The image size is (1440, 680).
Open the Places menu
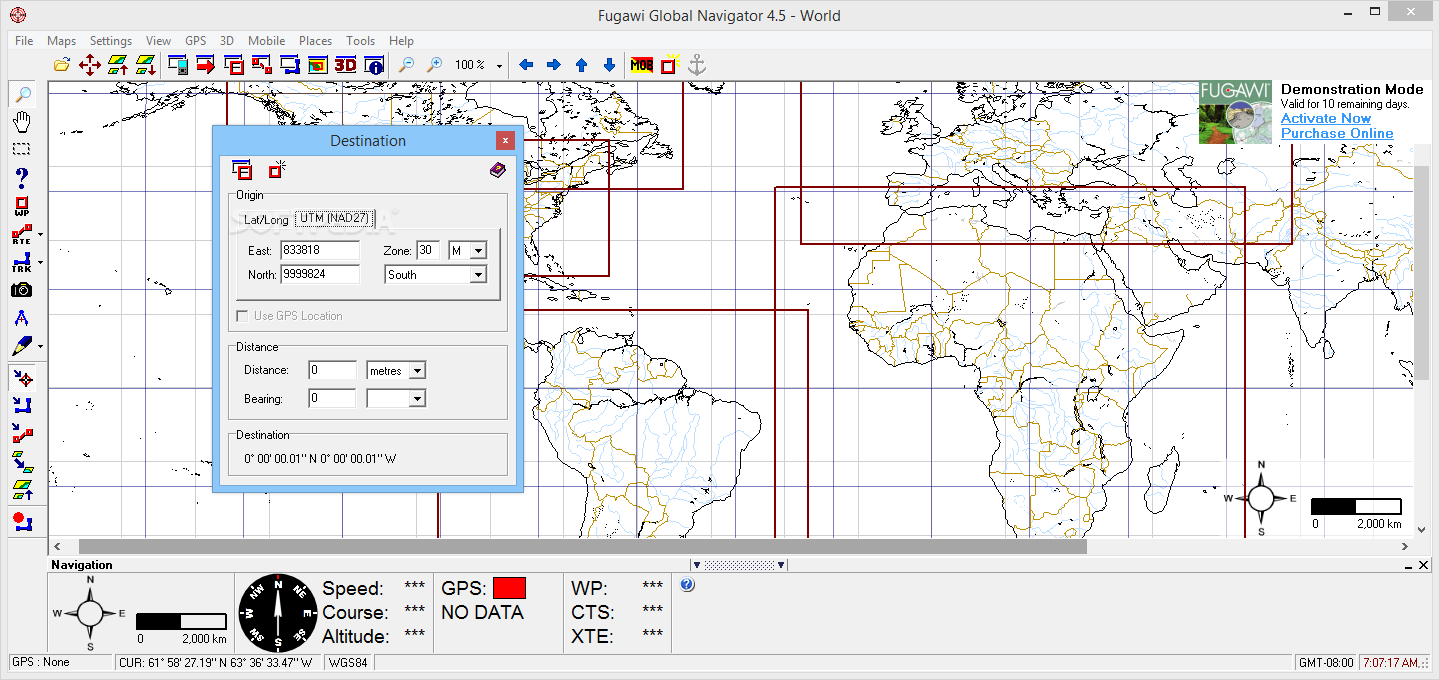(315, 41)
